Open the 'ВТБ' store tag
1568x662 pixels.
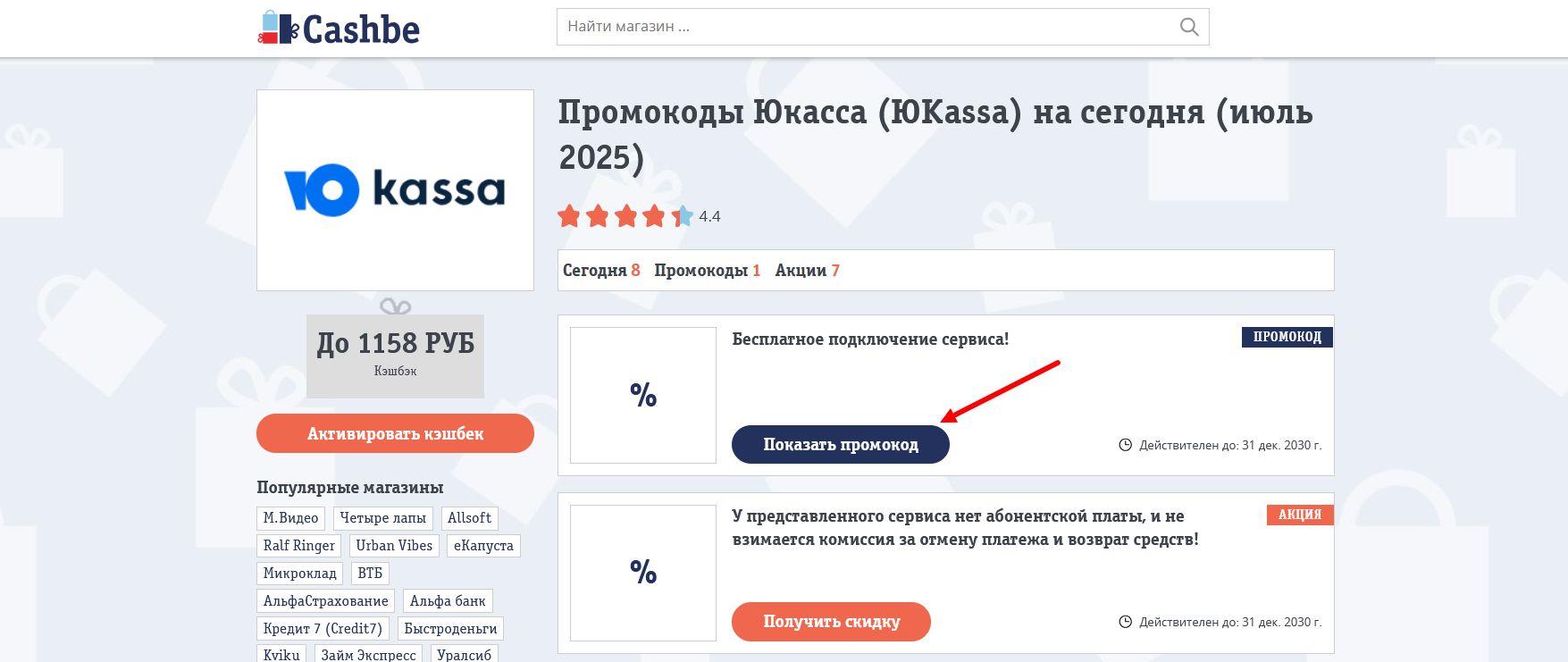pyautogui.click(x=370, y=574)
